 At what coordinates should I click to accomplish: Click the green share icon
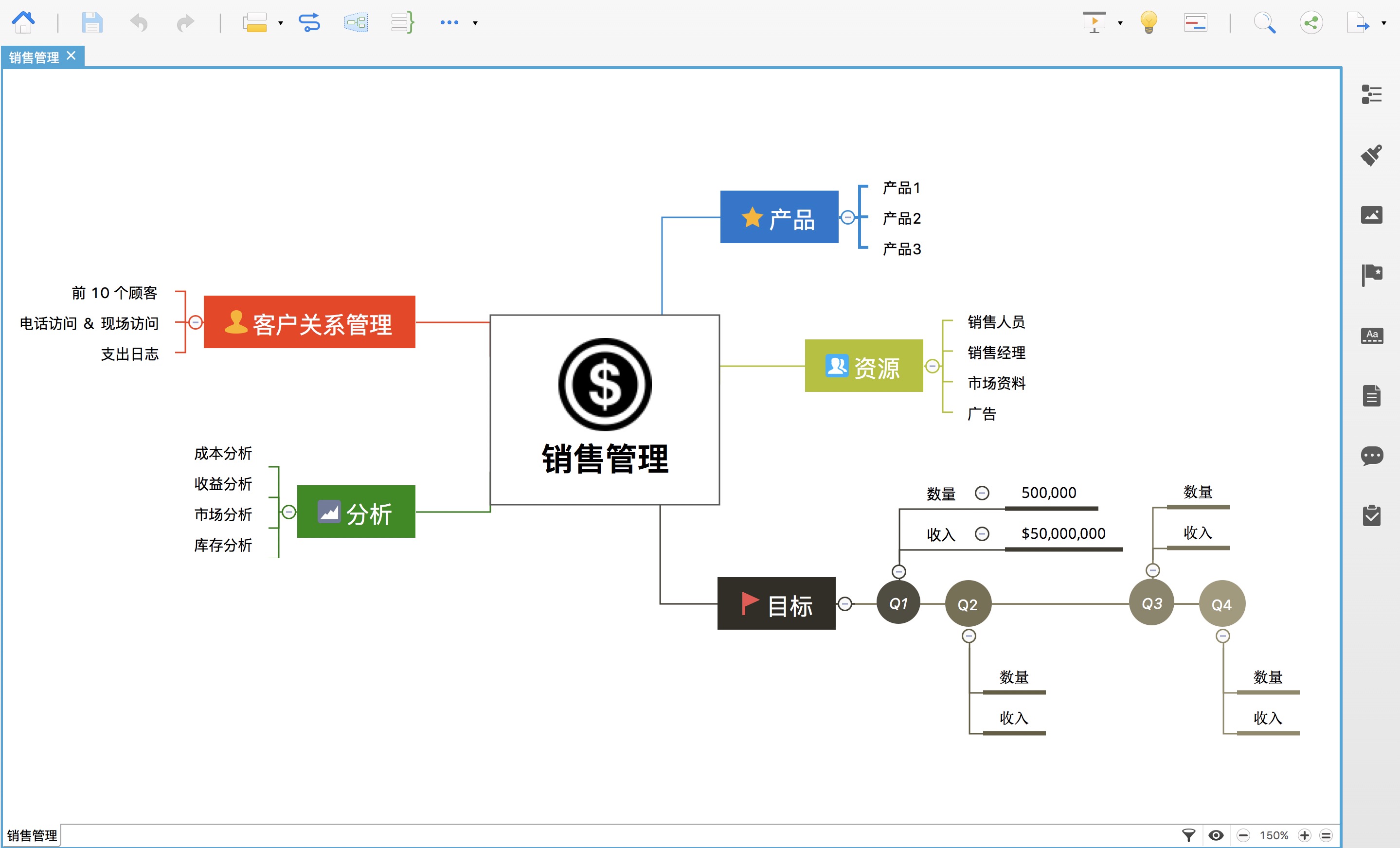(x=1311, y=23)
